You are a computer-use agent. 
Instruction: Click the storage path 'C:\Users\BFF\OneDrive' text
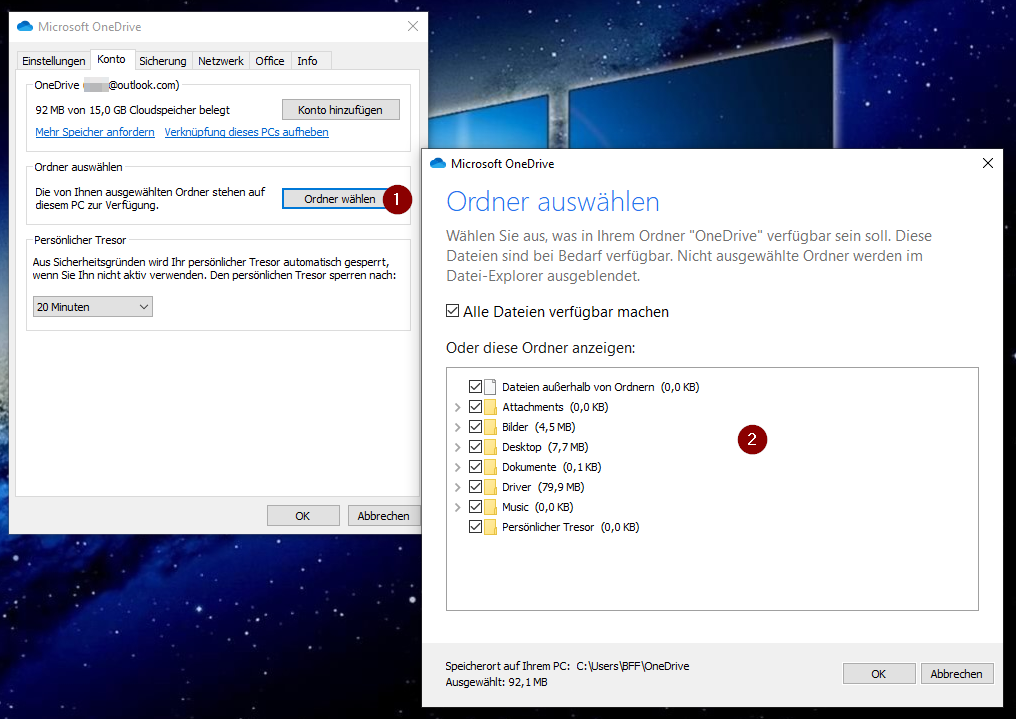(x=633, y=666)
